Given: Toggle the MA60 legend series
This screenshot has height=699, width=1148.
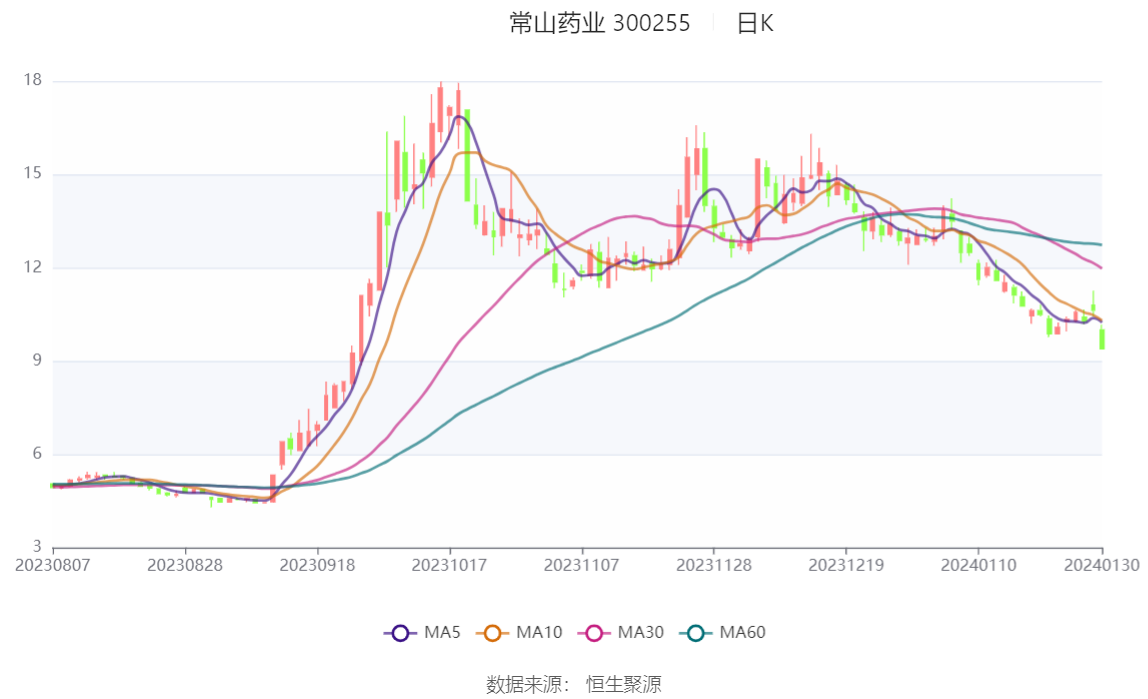Looking at the screenshot, I should (723, 632).
